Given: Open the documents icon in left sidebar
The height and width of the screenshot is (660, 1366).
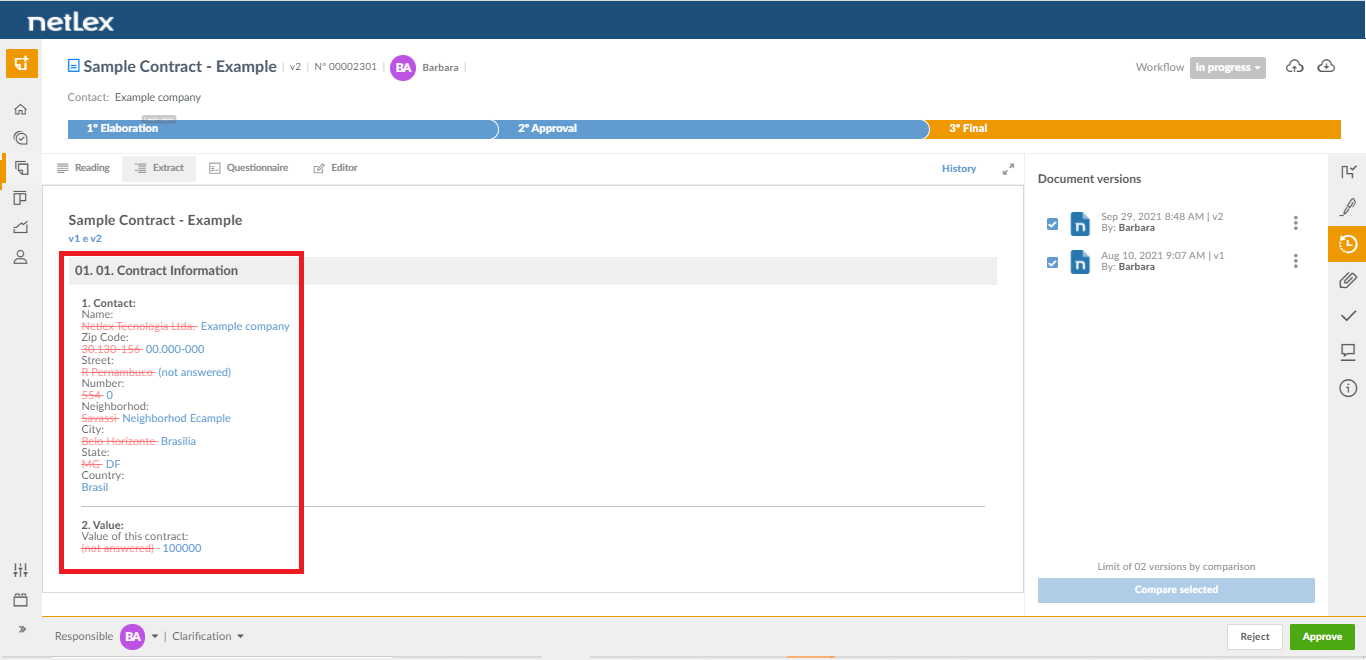Looking at the screenshot, I should click(x=21, y=168).
